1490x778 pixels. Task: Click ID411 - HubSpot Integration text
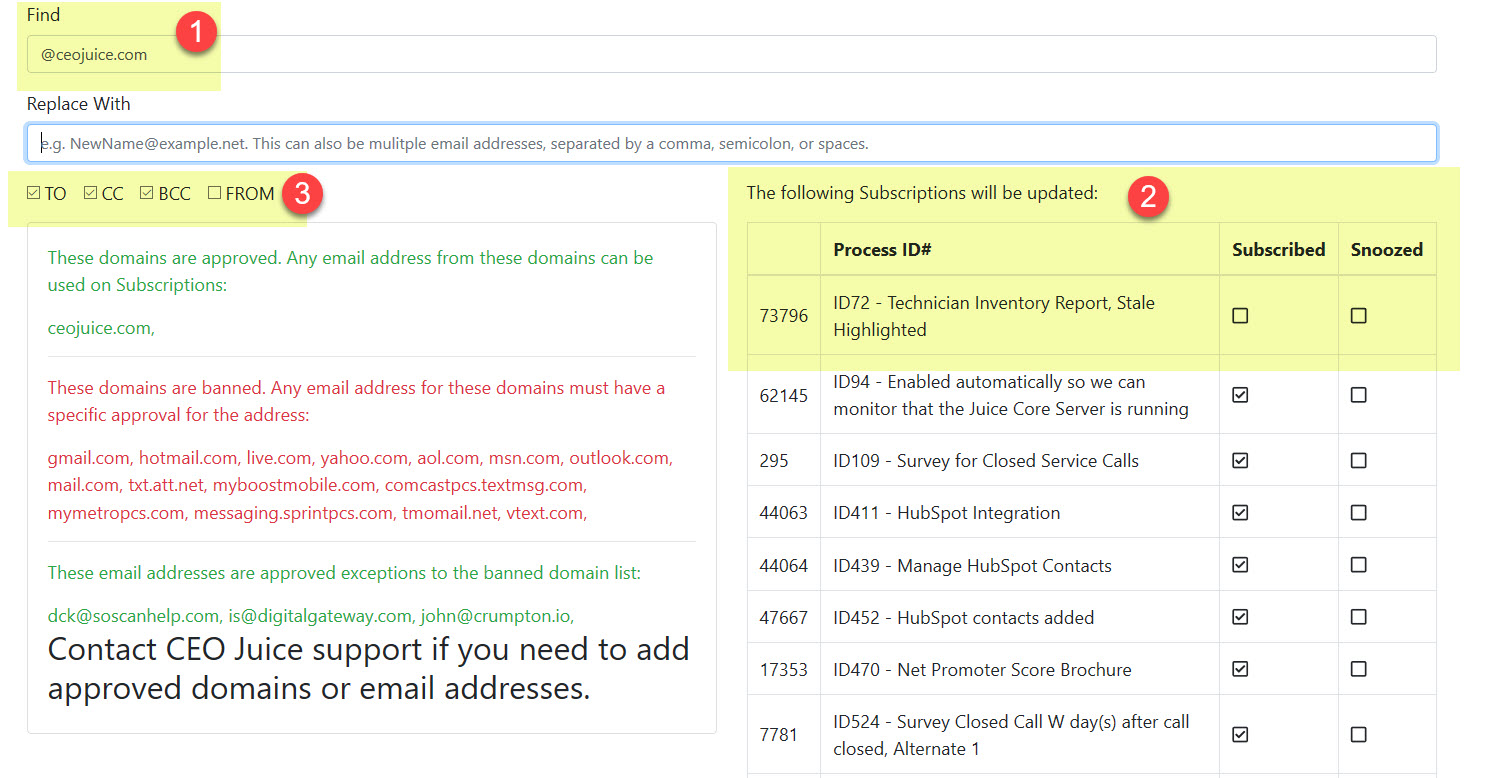pos(946,513)
